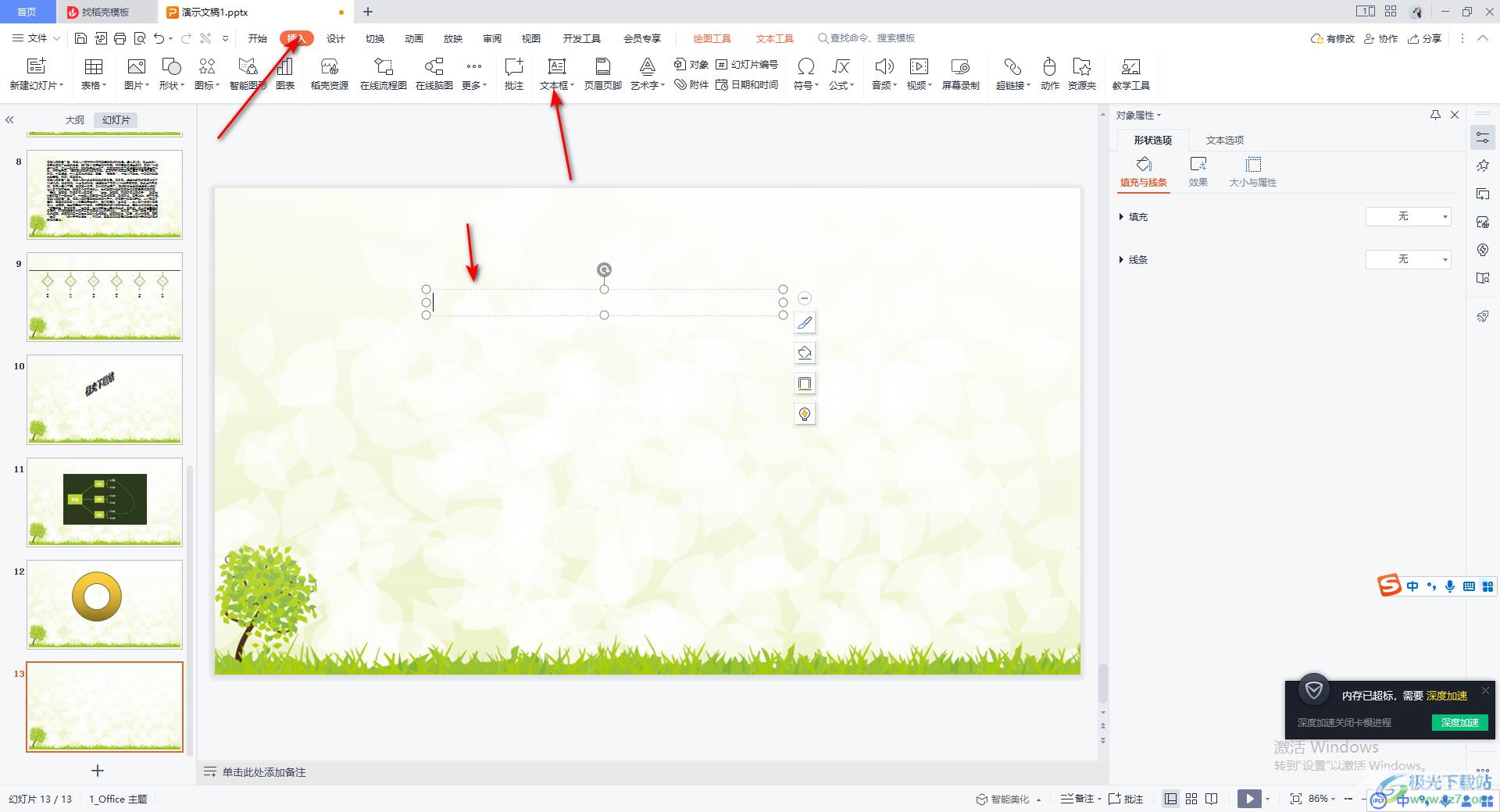1500x812 pixels.
Task: Insert WordArt text
Action: pos(647,74)
